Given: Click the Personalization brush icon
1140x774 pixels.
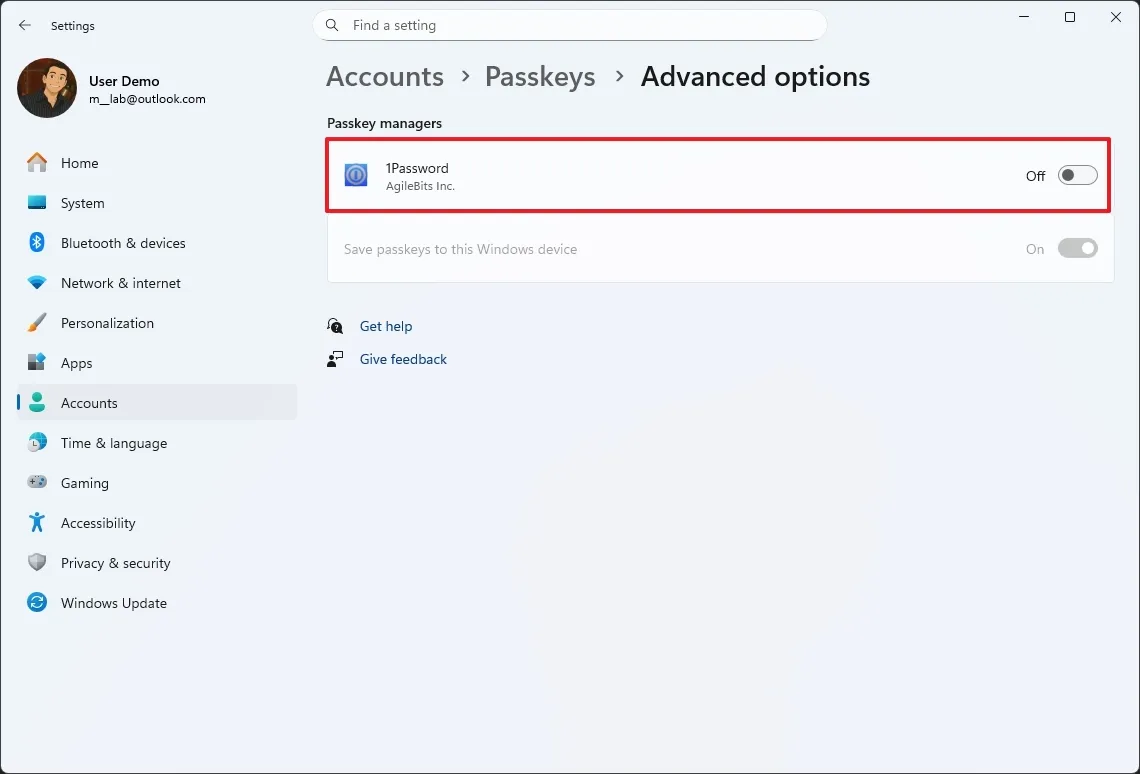Looking at the screenshot, I should pyautogui.click(x=36, y=323).
